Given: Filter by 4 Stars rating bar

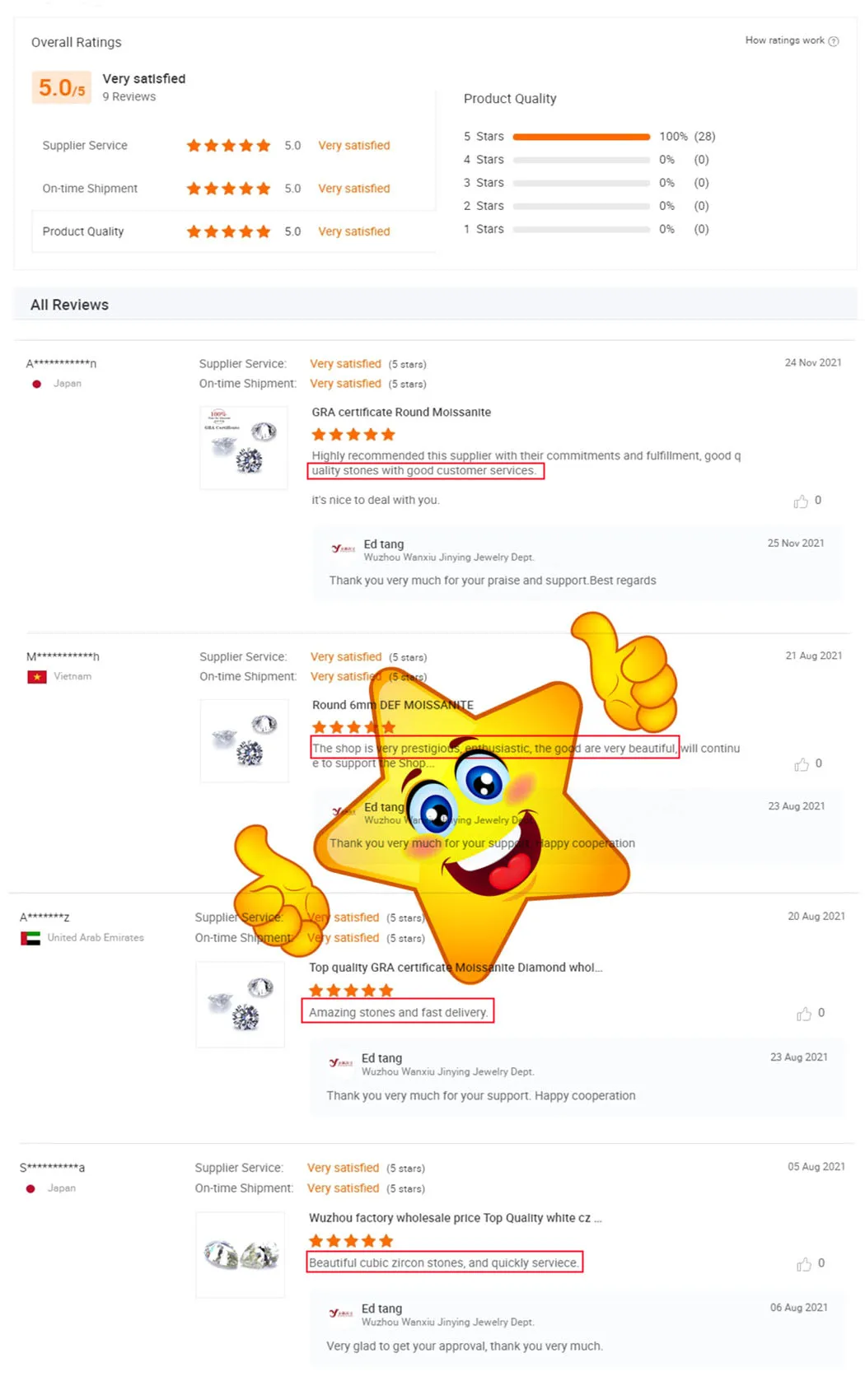Looking at the screenshot, I should 582,160.
